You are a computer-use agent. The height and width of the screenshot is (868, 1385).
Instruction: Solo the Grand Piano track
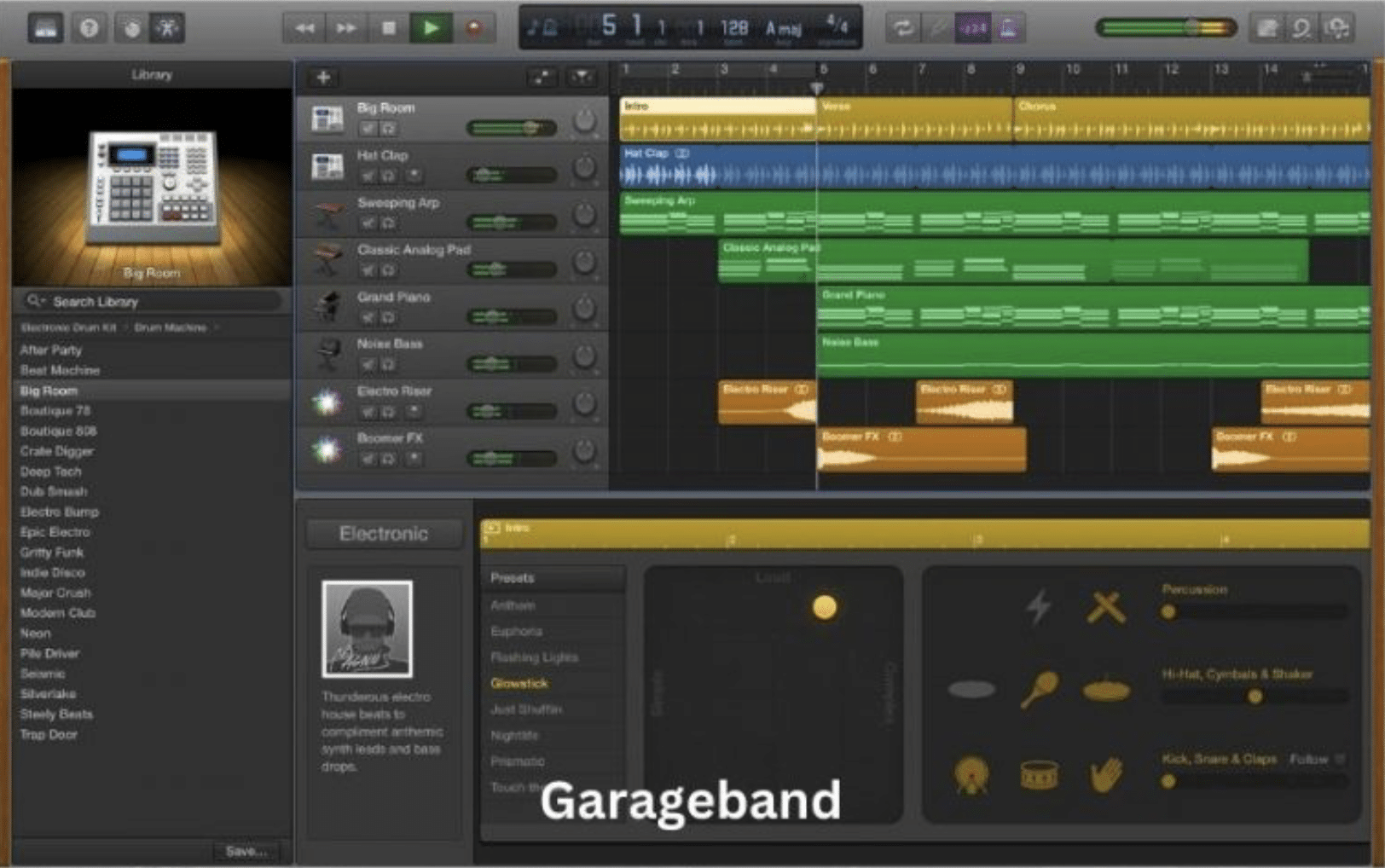point(388,317)
